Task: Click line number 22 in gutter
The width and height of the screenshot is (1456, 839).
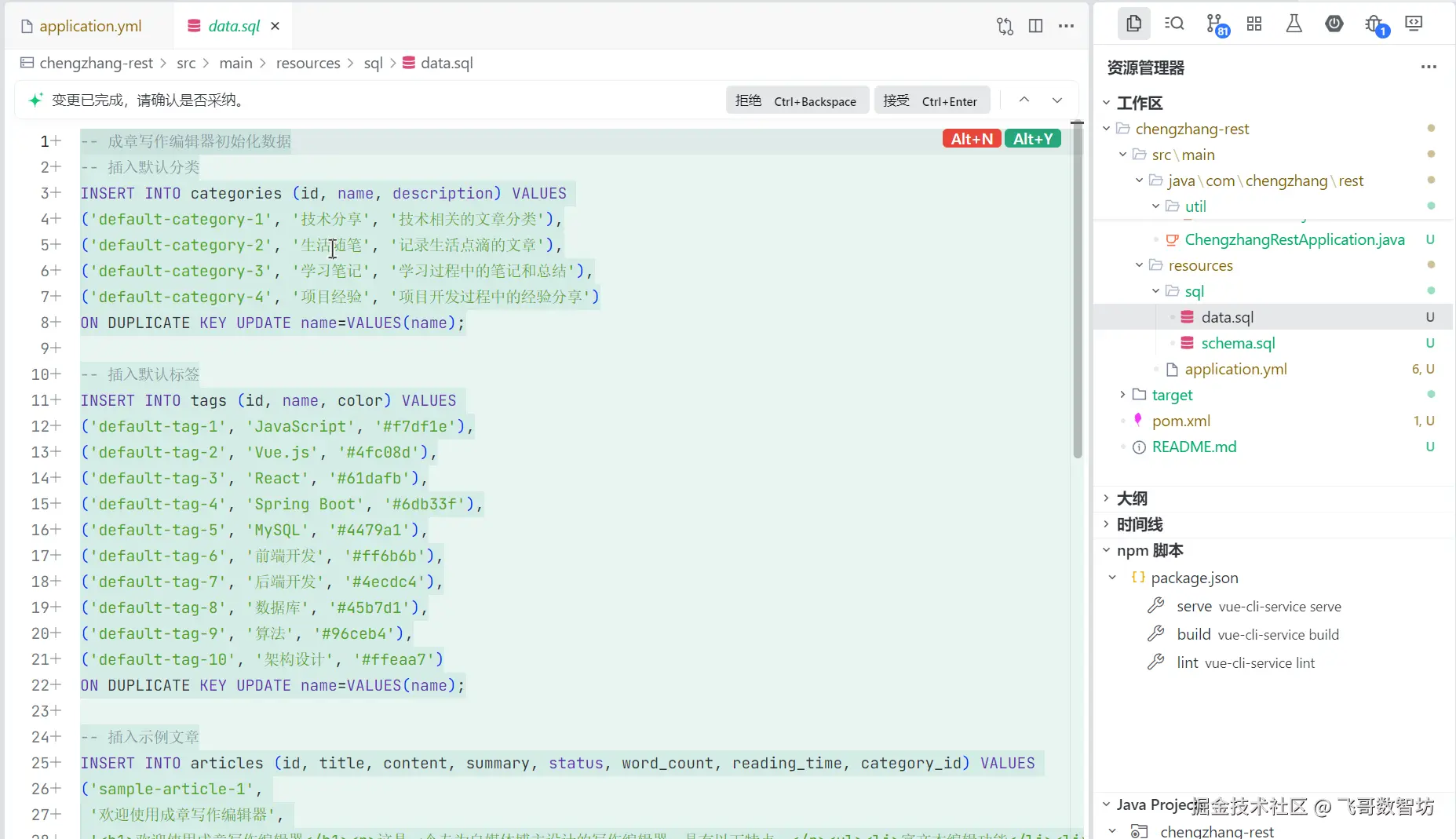Action: pos(41,685)
